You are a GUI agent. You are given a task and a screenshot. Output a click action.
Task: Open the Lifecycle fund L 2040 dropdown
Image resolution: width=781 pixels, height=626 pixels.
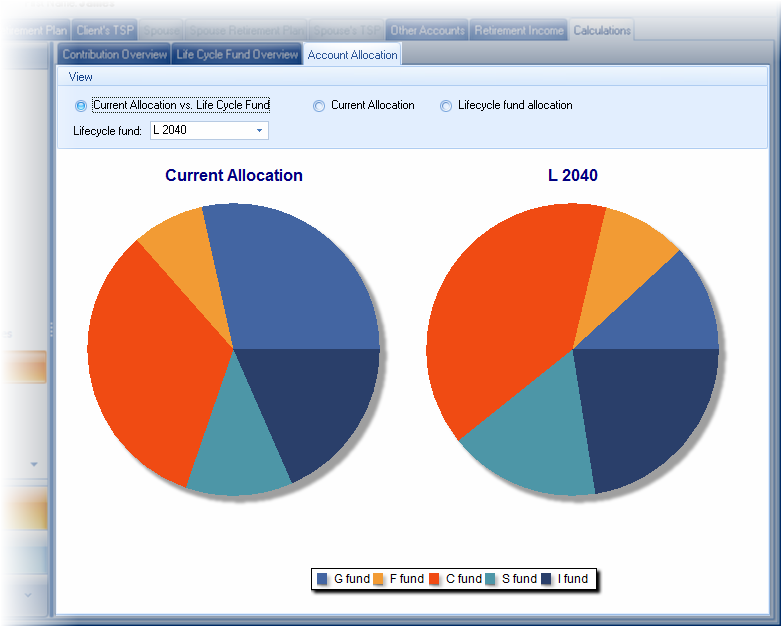tap(260, 131)
